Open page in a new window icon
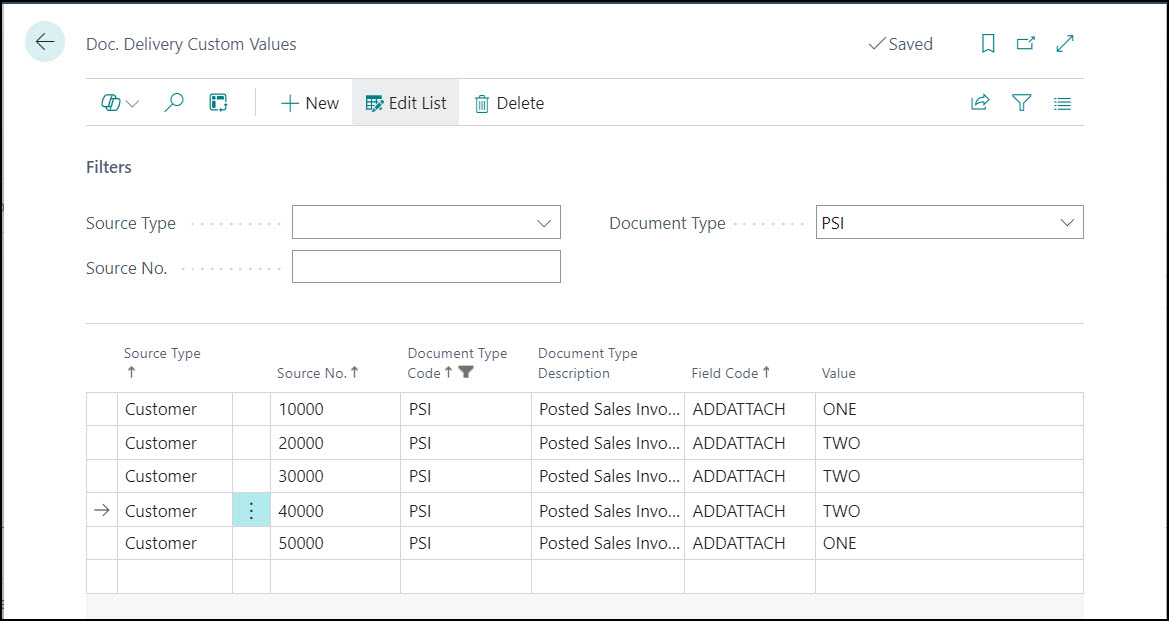Image resolution: width=1169 pixels, height=621 pixels. (x=1024, y=43)
